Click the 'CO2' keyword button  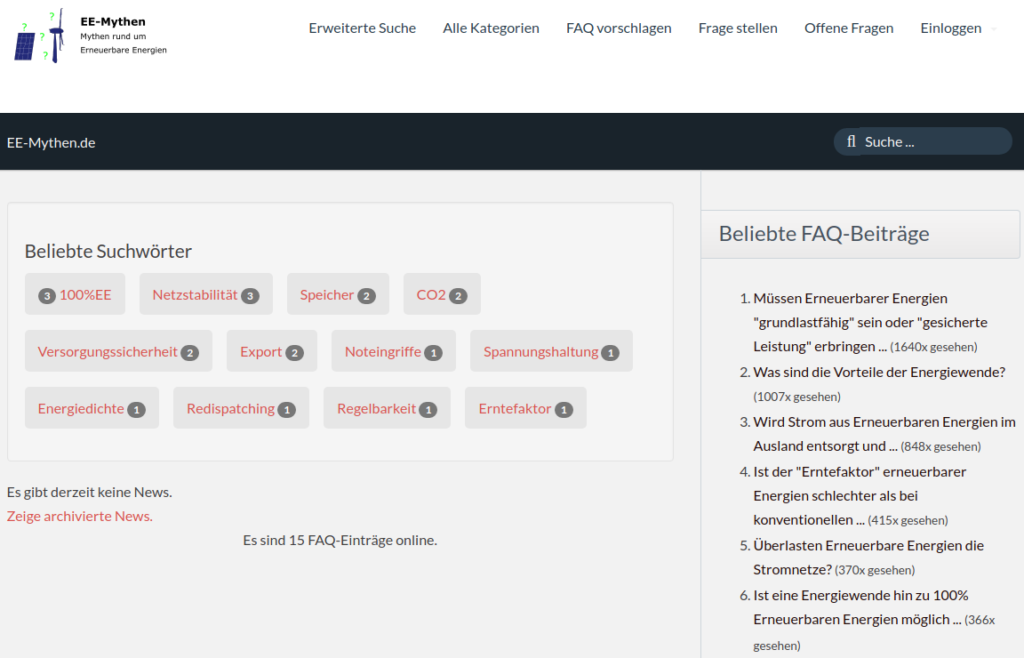[441, 294]
